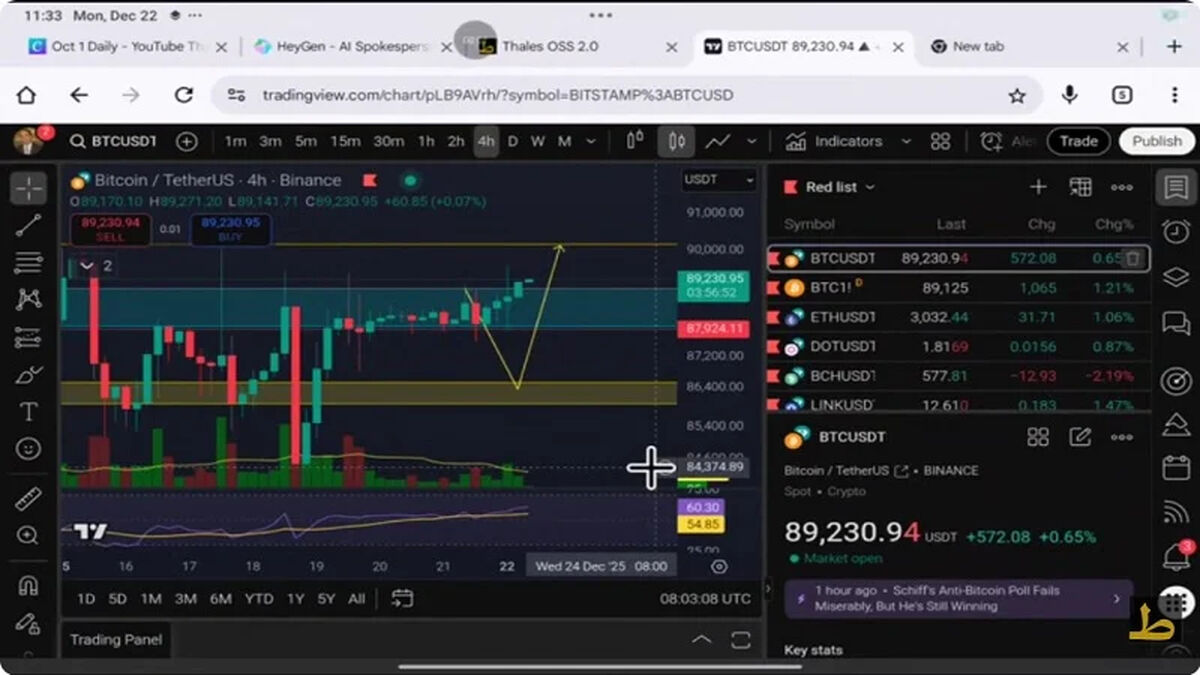Select the 15m timeframe

[x=345, y=141]
